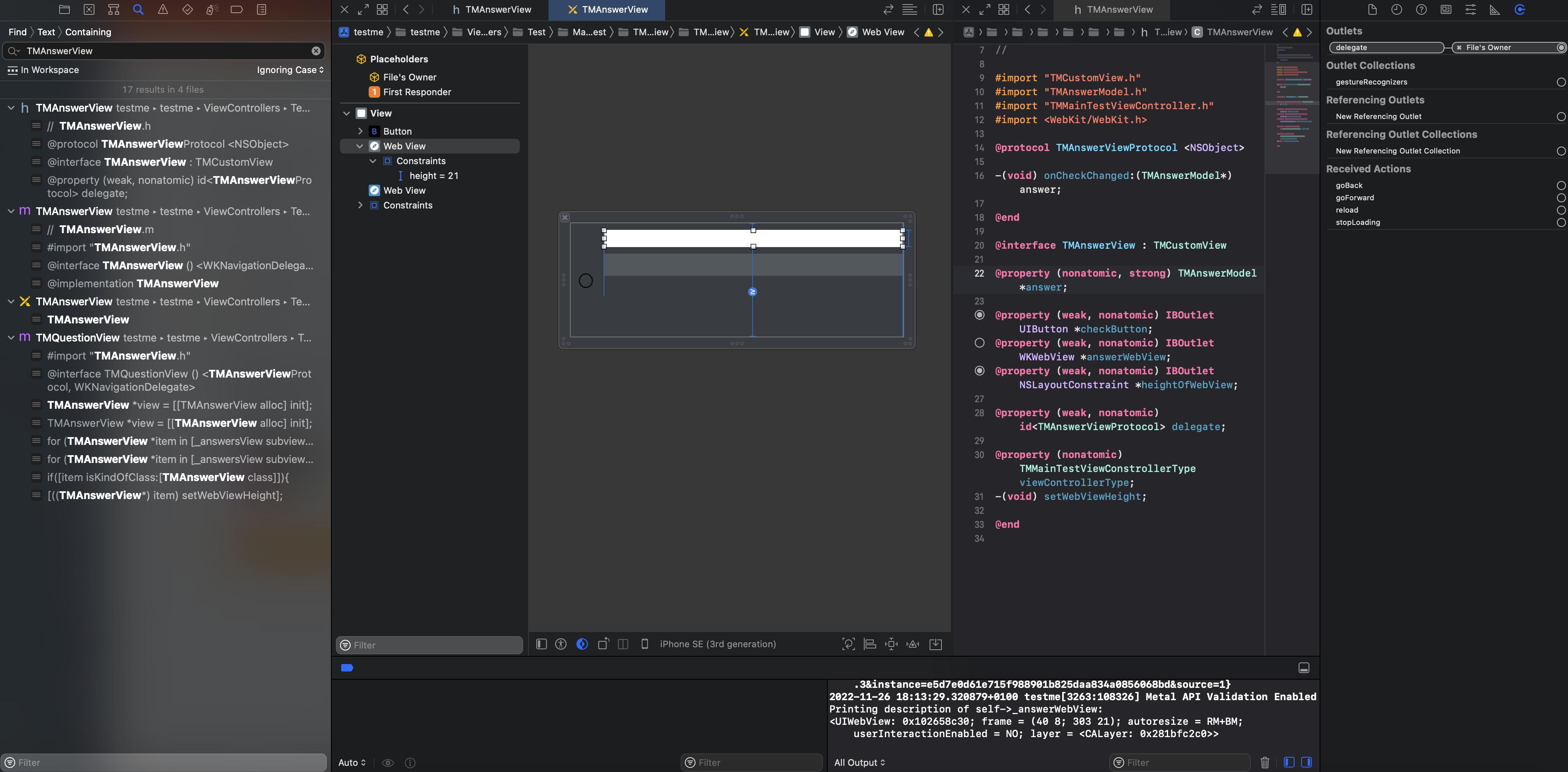Open the Project navigator folder icon
The image size is (1568, 772).
point(64,10)
